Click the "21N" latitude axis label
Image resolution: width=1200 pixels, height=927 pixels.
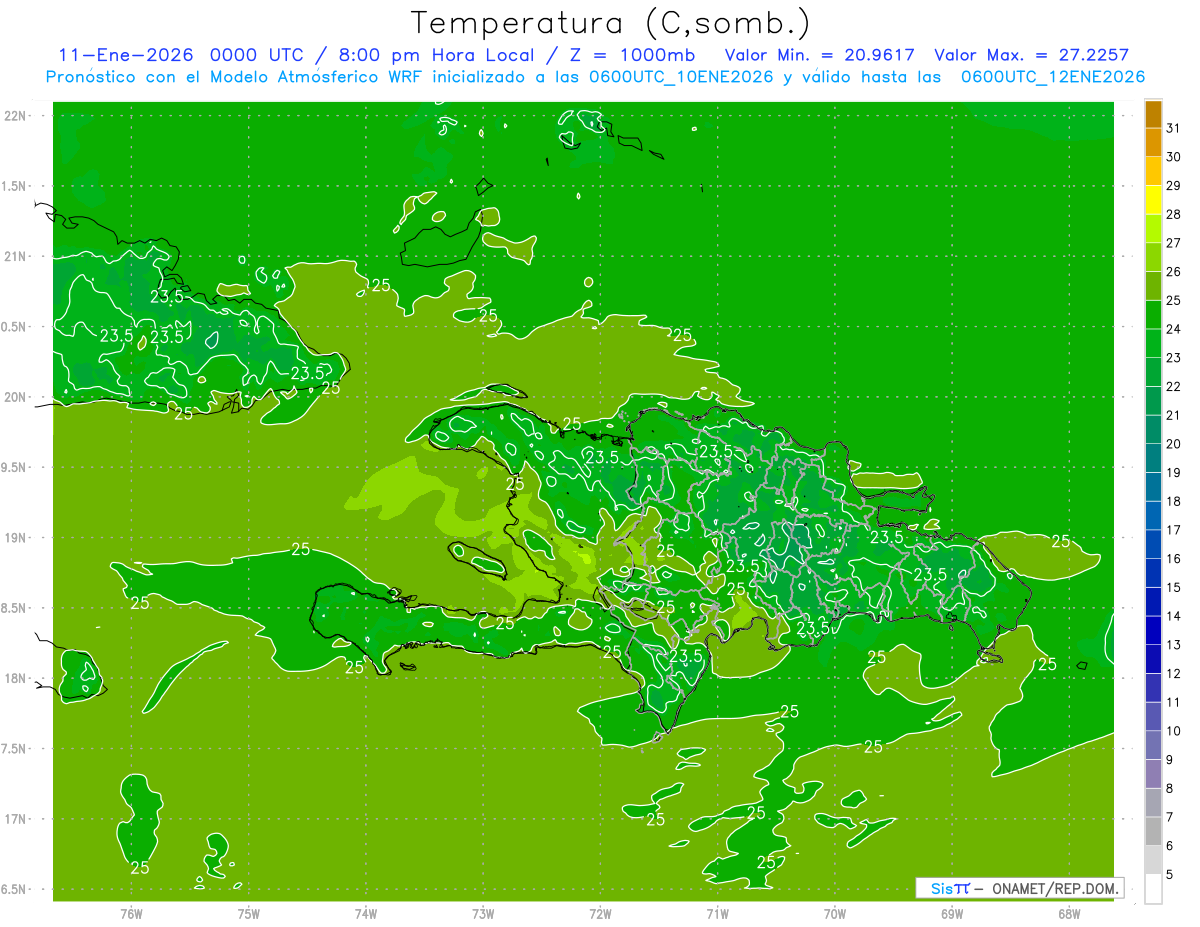tap(16, 256)
